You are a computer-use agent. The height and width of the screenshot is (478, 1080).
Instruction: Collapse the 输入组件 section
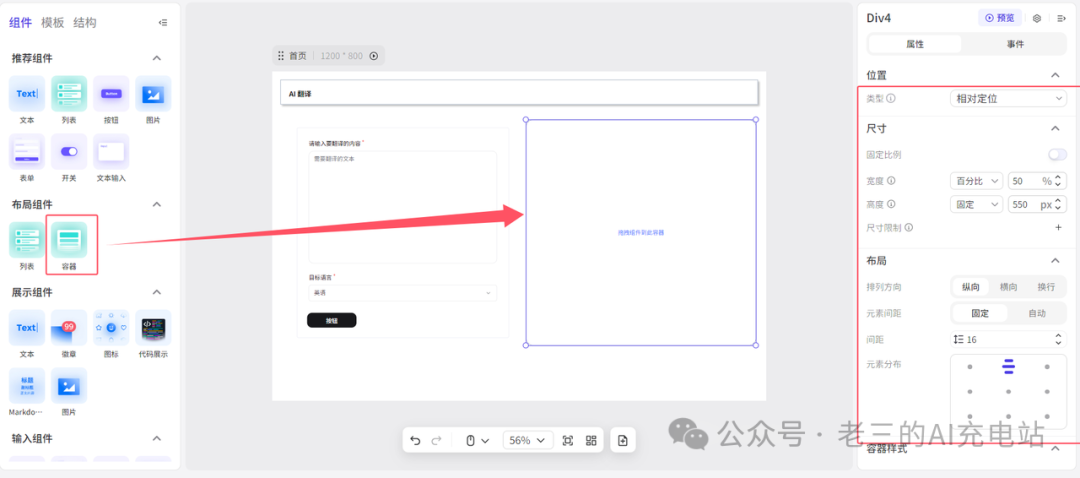[156, 439]
